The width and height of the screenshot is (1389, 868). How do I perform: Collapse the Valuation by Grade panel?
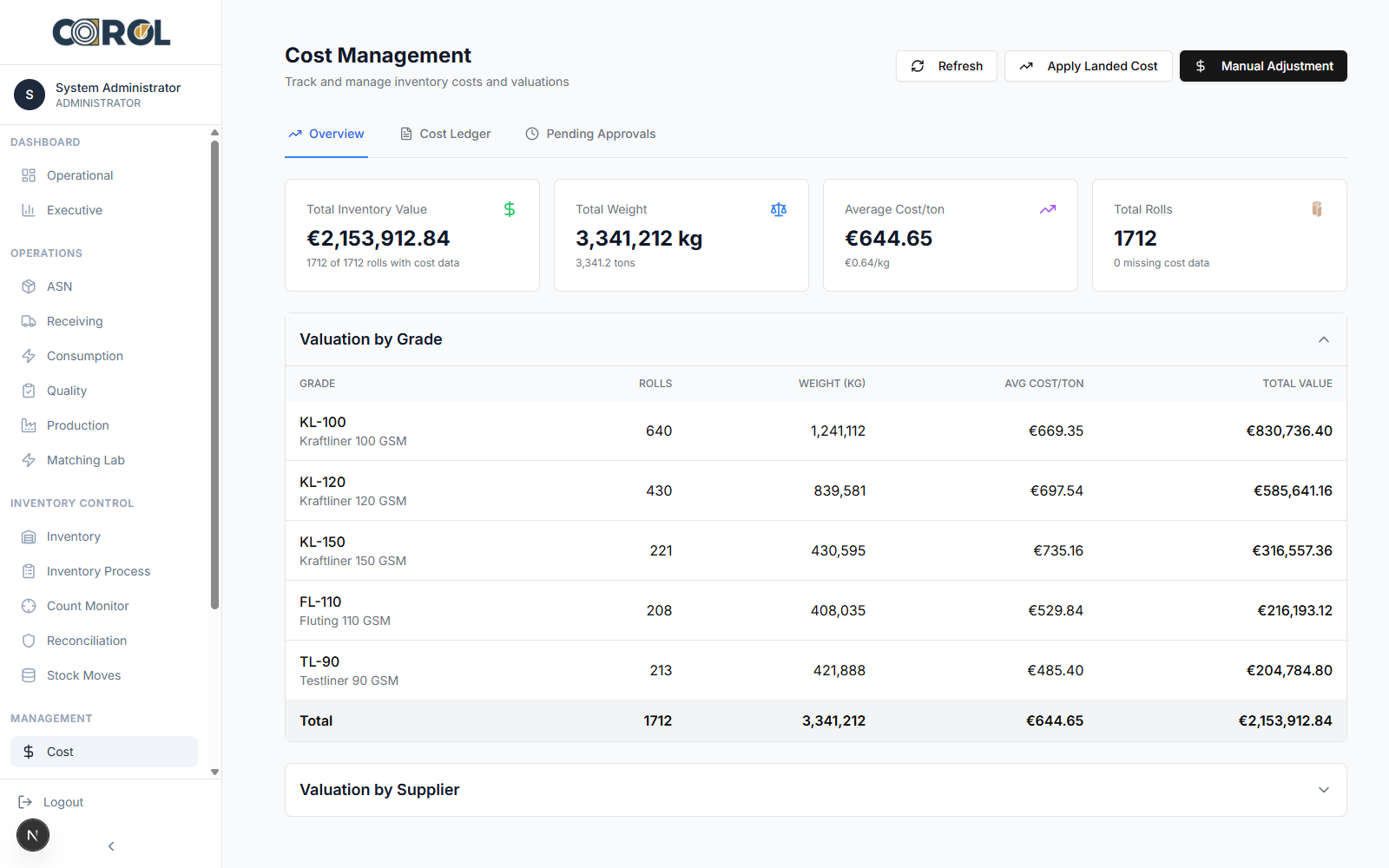(x=1323, y=339)
